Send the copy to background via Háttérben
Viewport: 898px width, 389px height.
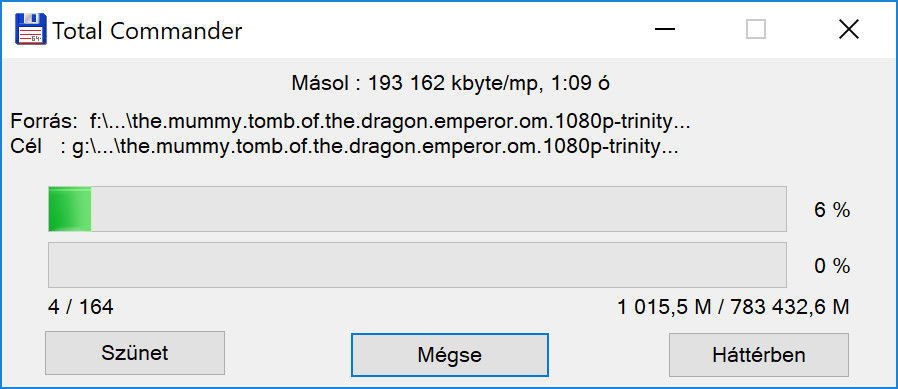tap(759, 355)
